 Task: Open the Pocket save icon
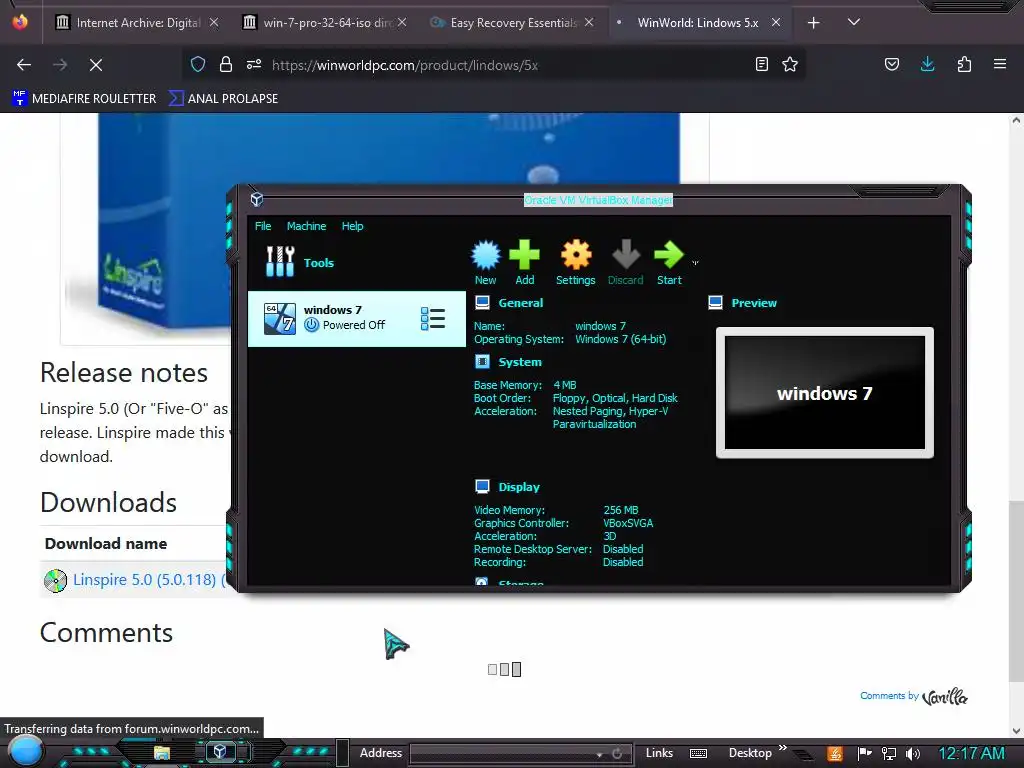coord(891,64)
